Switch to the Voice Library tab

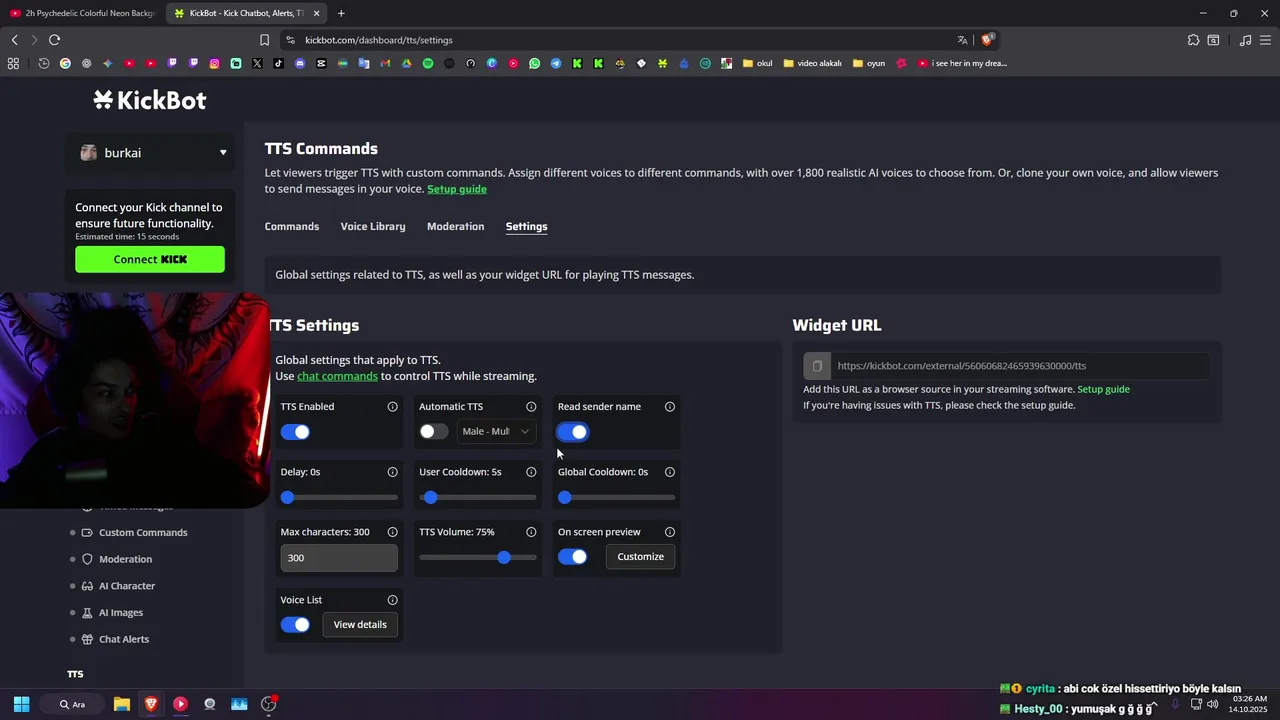(x=373, y=227)
